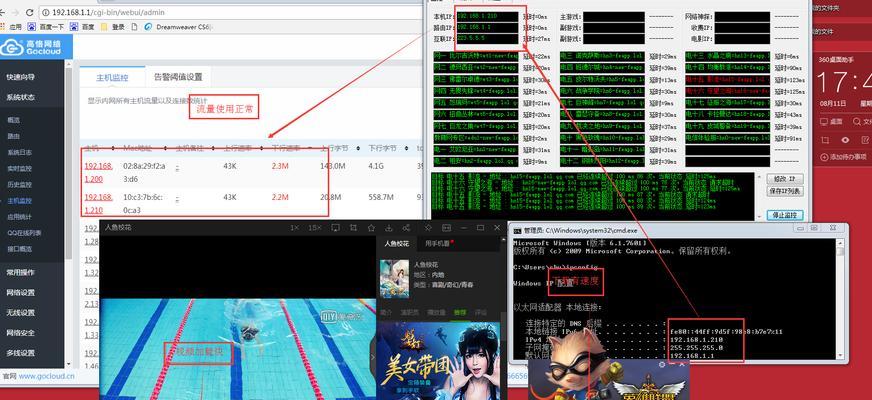Sort table by 上行字节 column

click(337, 148)
